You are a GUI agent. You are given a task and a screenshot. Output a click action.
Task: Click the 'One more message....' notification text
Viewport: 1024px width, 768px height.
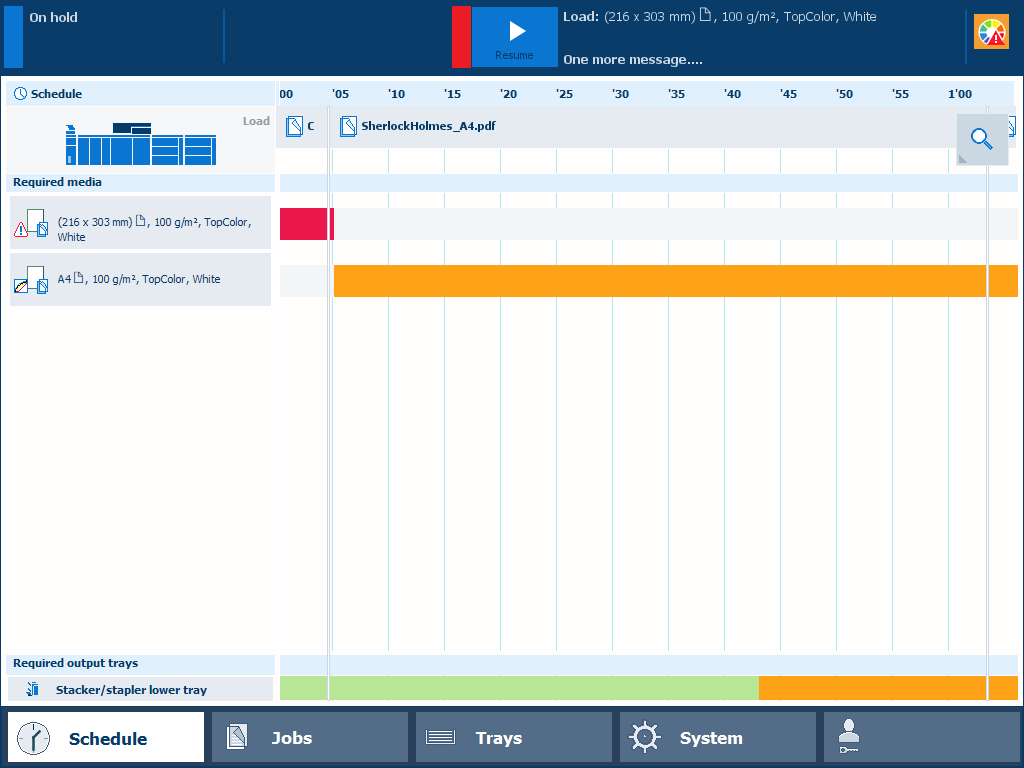pos(632,60)
